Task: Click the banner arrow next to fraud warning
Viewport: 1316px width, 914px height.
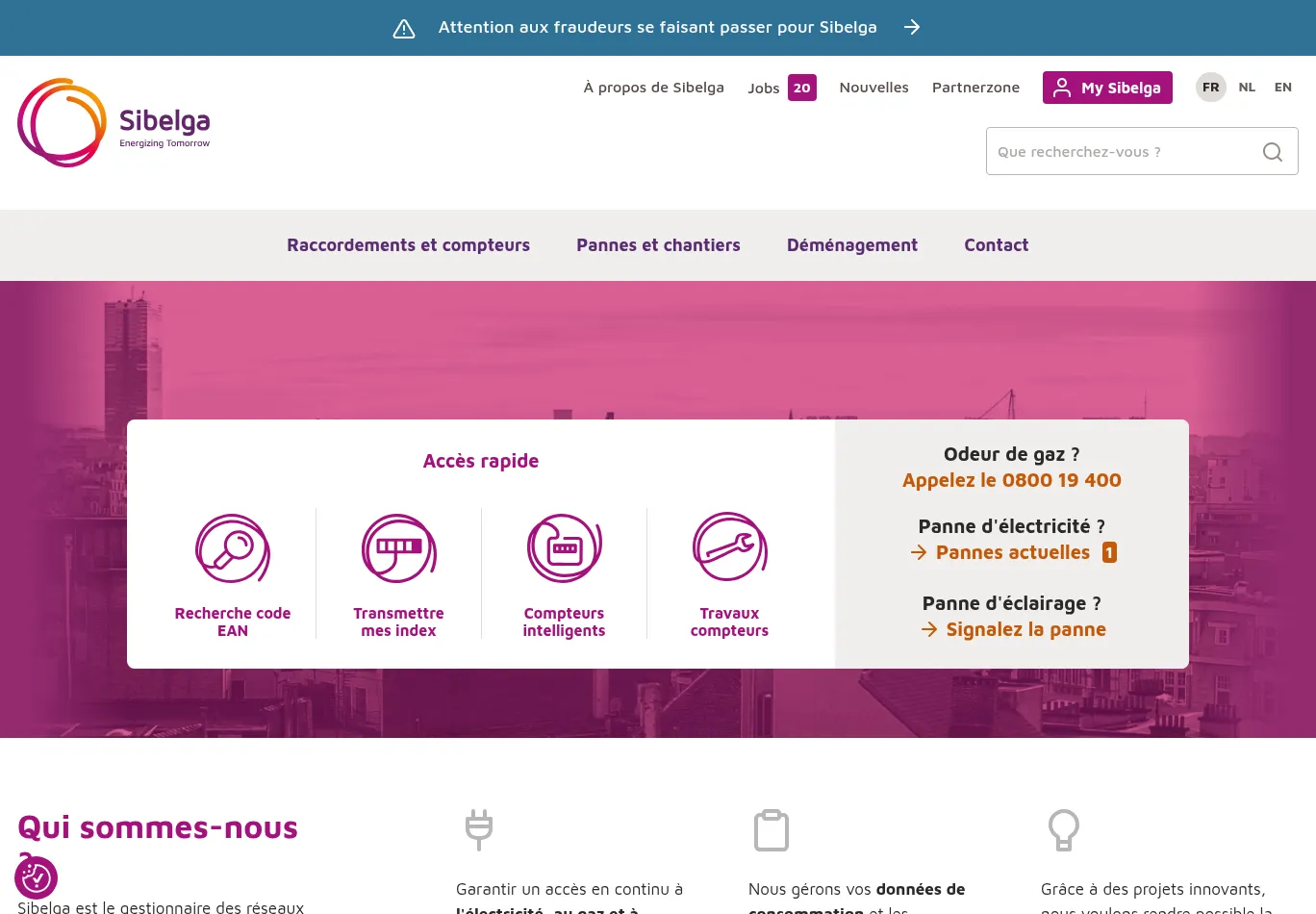Action: coord(911,28)
